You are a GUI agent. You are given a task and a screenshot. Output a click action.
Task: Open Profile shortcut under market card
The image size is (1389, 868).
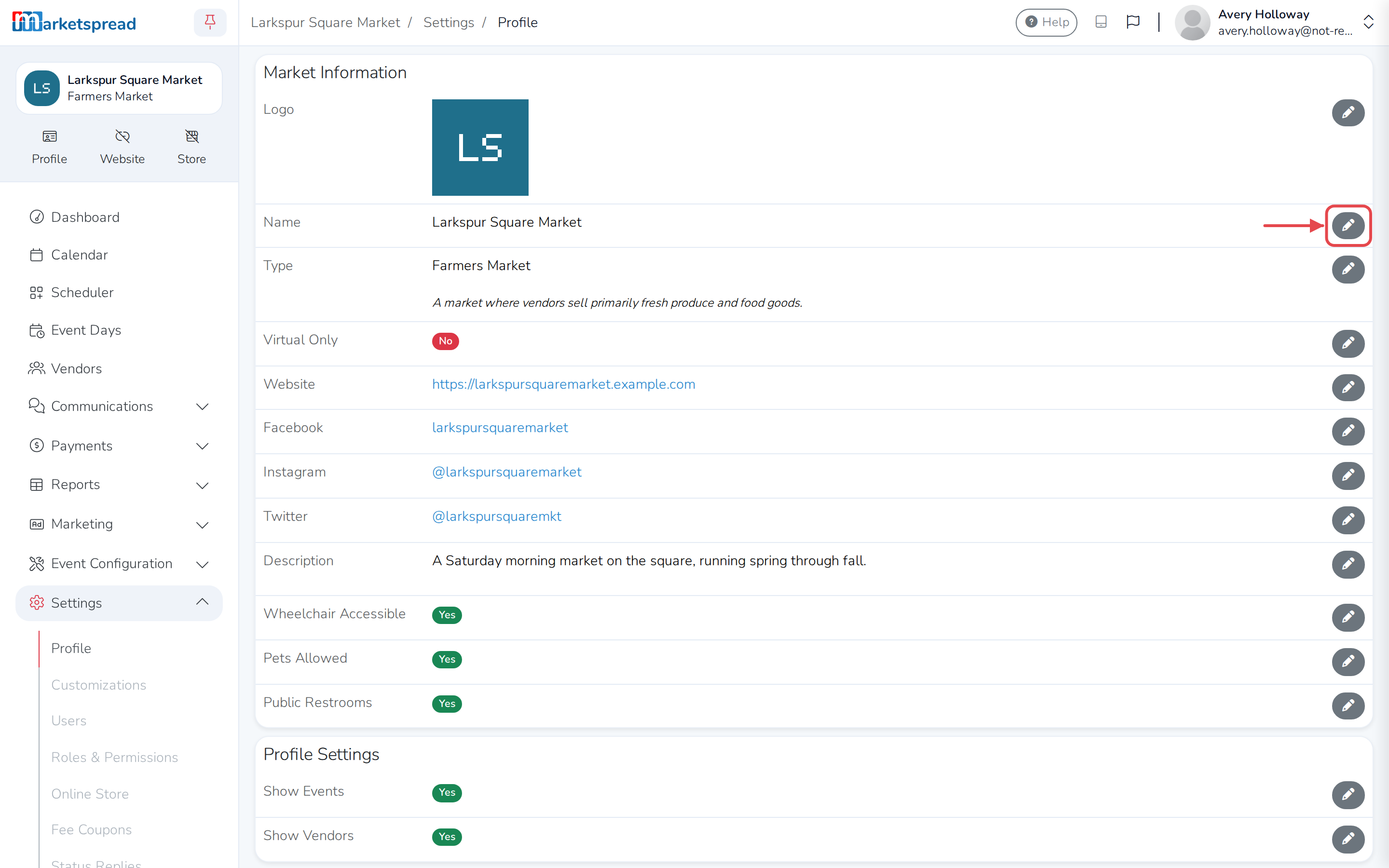tap(49, 147)
